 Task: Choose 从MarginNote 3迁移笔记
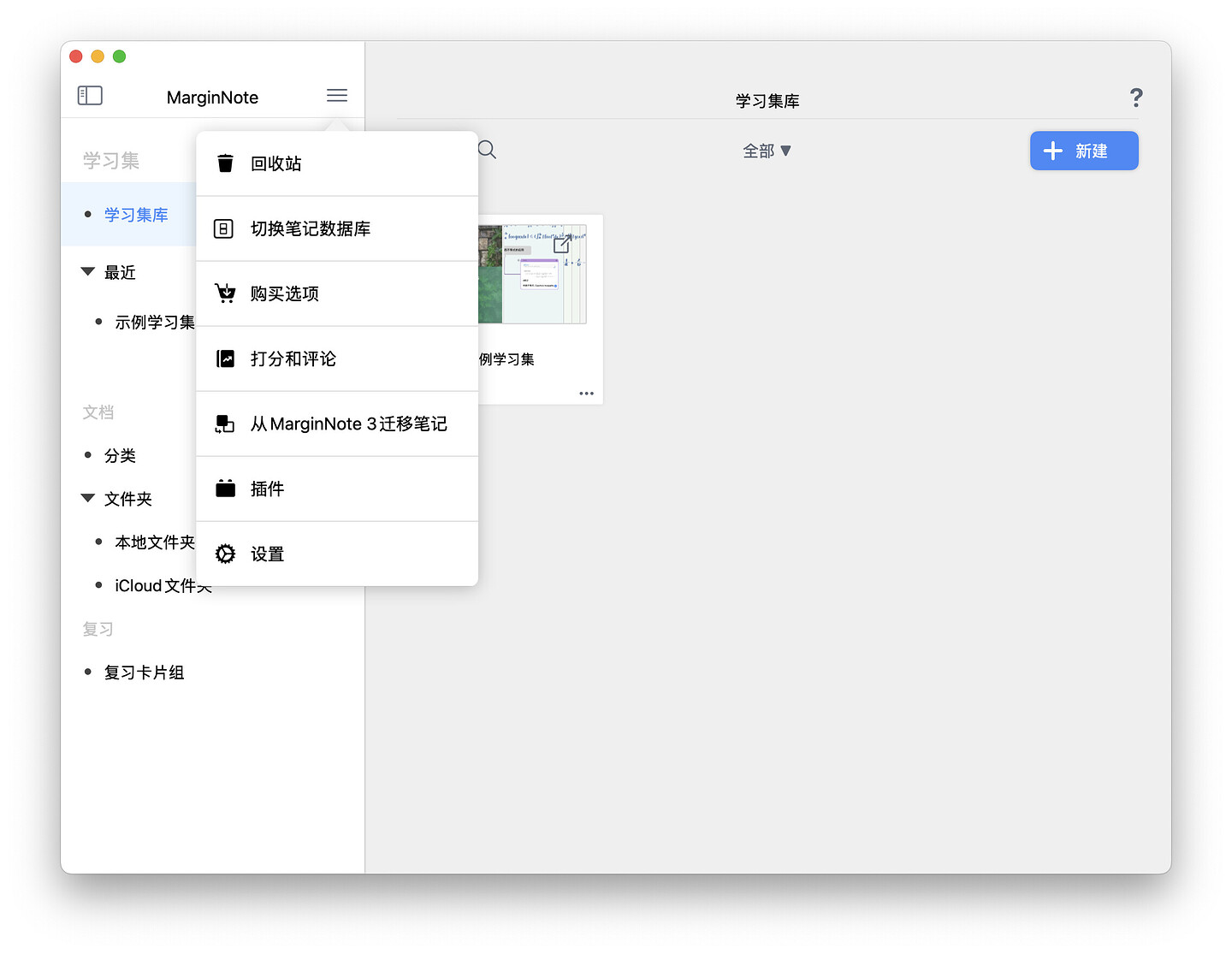[337, 424]
